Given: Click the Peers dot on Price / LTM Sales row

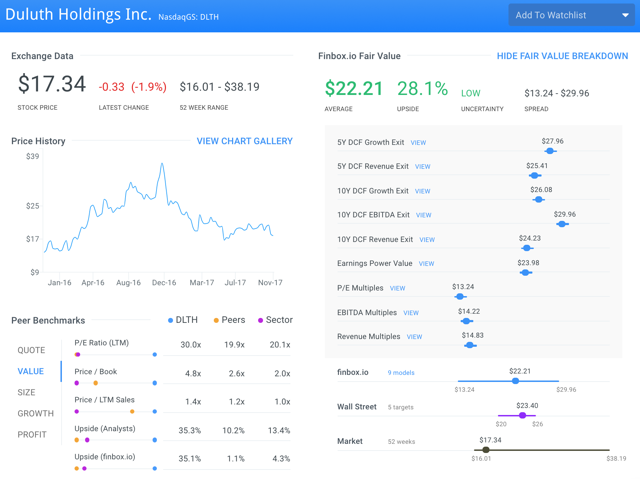Looking at the screenshot, I should pos(132,412).
